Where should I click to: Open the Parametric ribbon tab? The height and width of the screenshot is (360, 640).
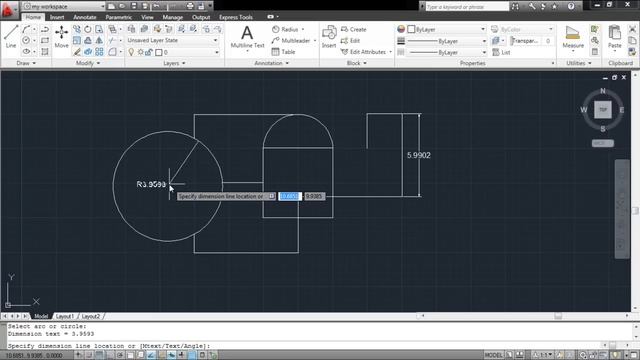[118, 17]
